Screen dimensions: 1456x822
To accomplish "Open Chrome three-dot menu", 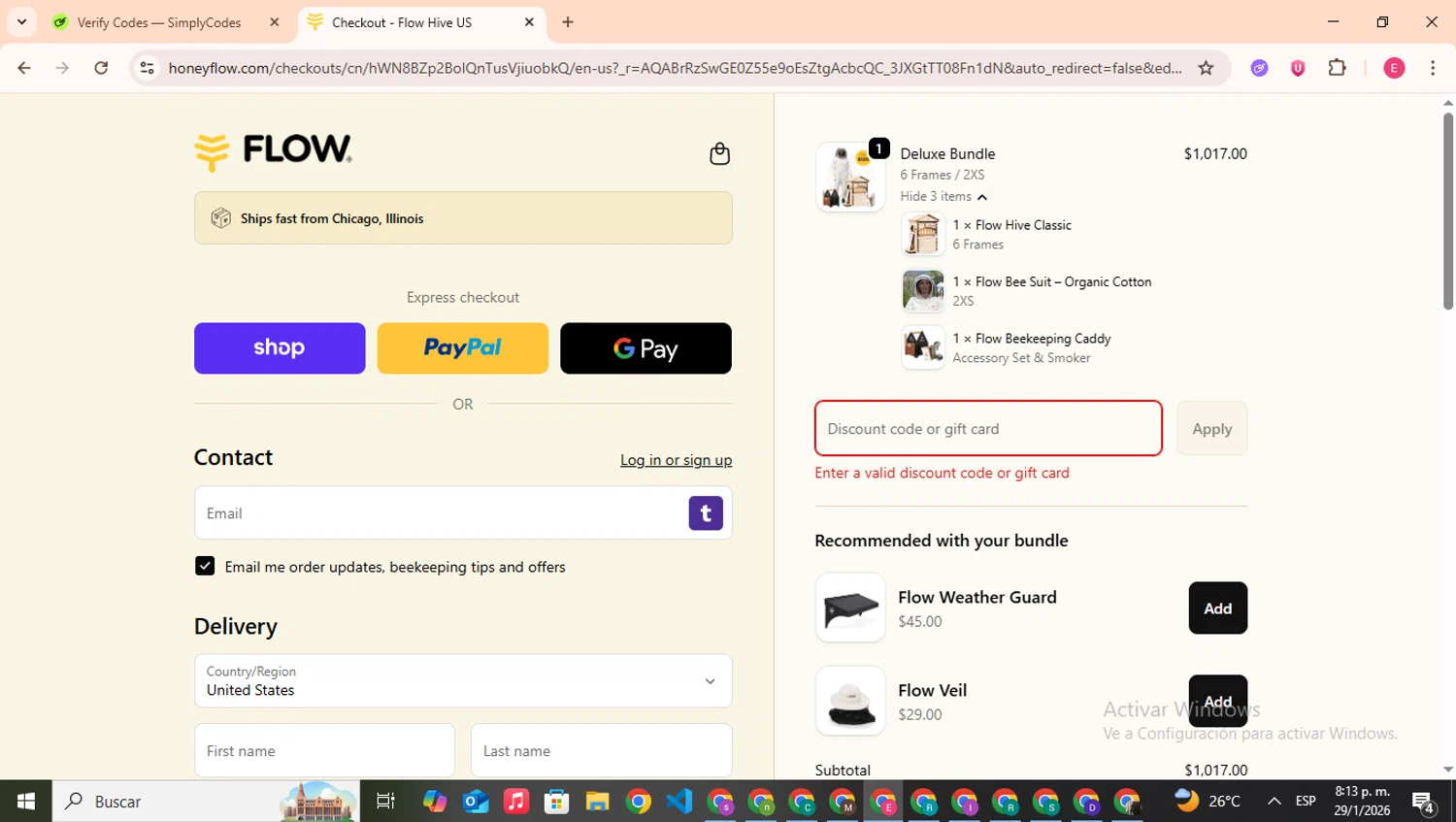I will click(x=1433, y=68).
